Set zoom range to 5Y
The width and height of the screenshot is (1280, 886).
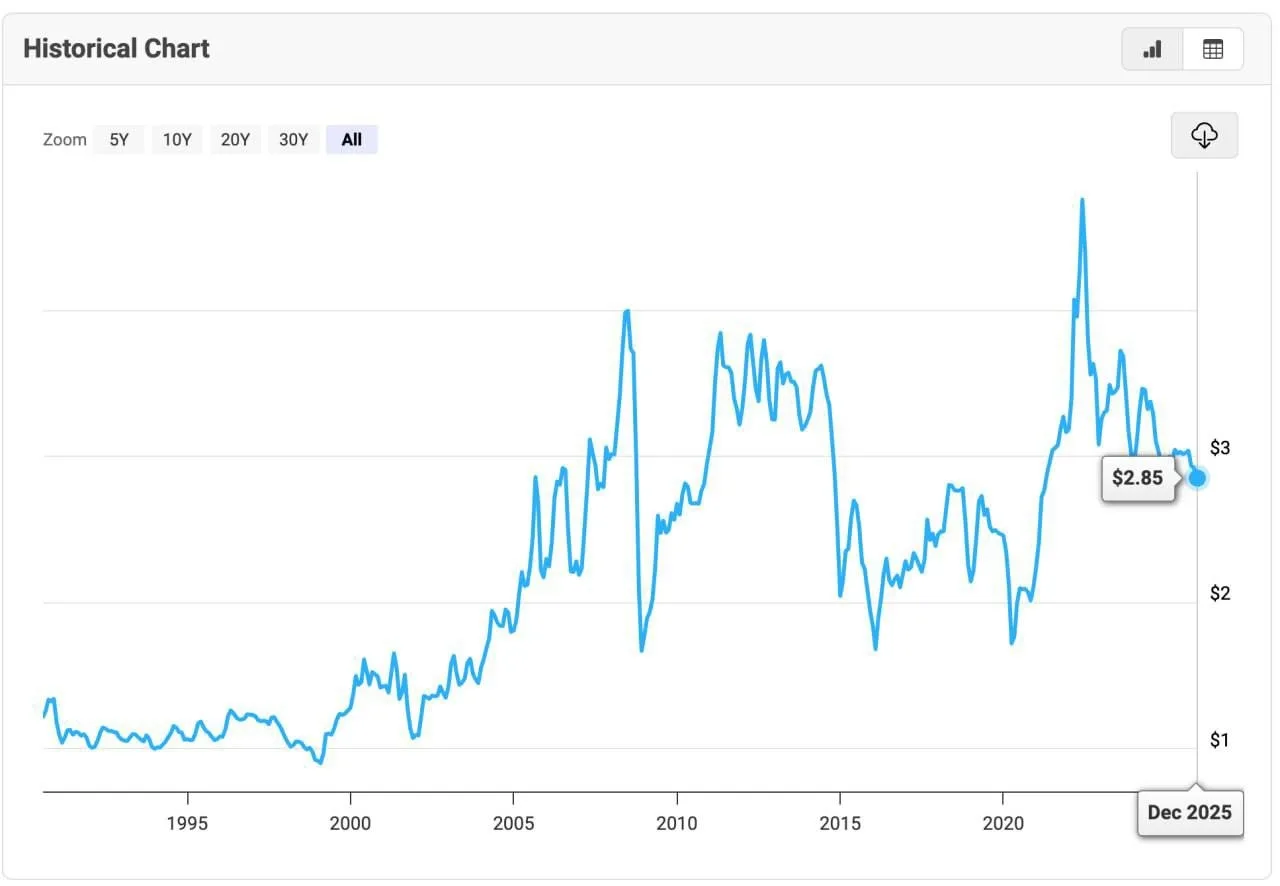click(119, 140)
